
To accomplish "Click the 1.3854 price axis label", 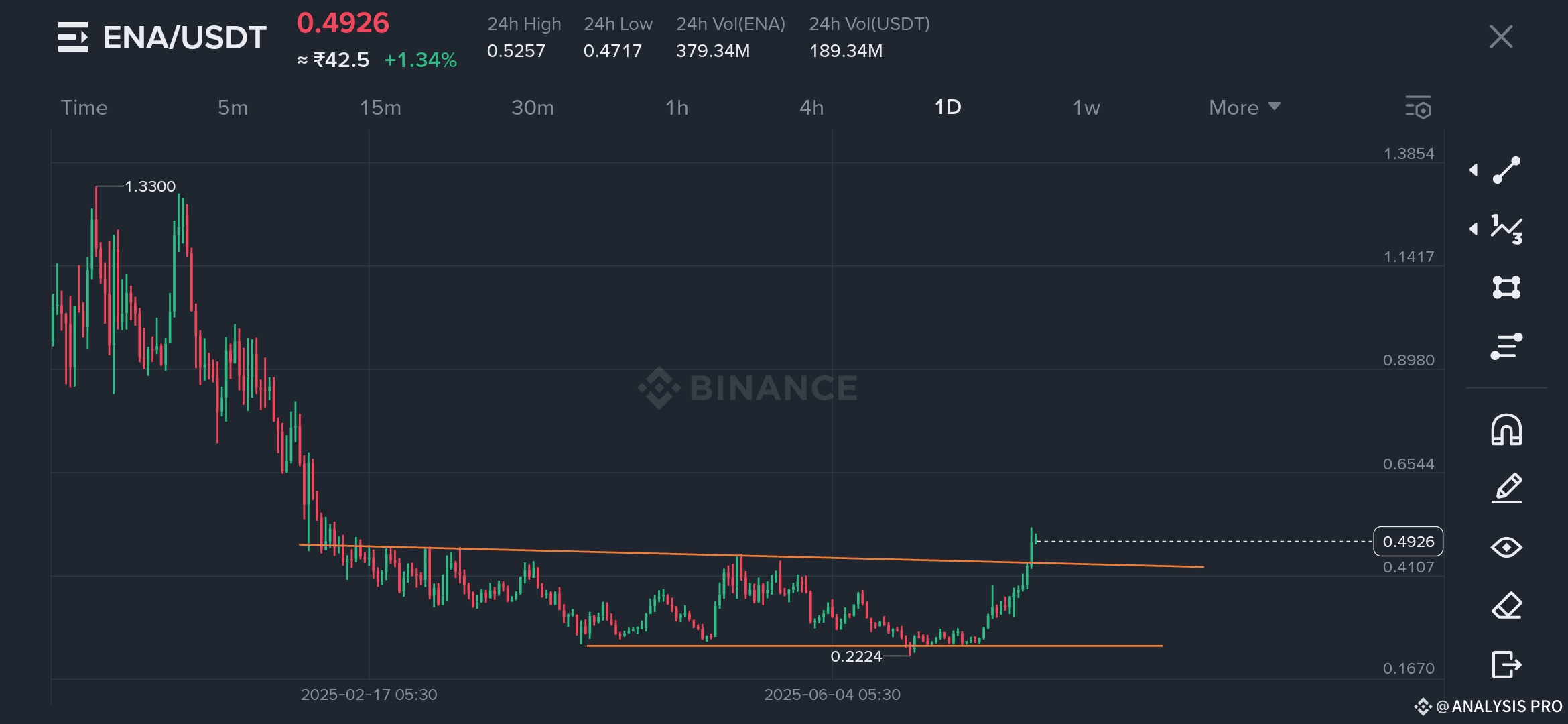I will click(x=1409, y=154).
